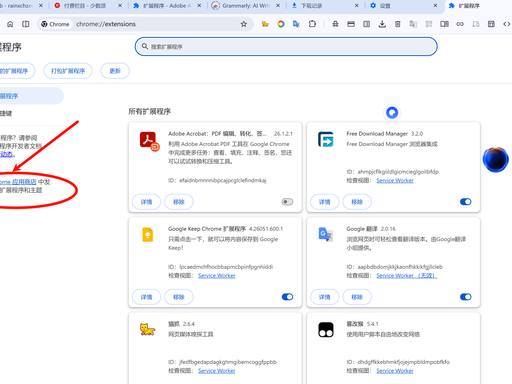Click the incognito-style hat toolbar icon
This screenshot has width=512, height=384.
pos(335,24)
